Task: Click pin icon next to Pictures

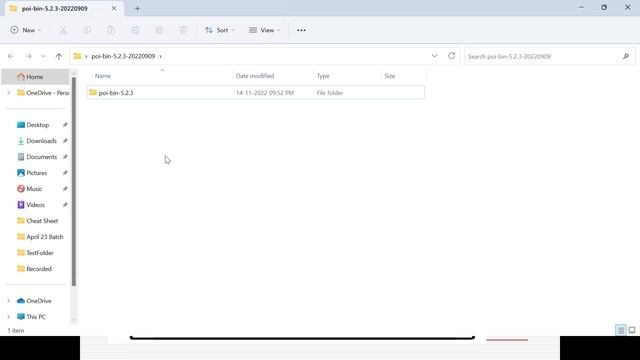Action: pyautogui.click(x=65, y=173)
